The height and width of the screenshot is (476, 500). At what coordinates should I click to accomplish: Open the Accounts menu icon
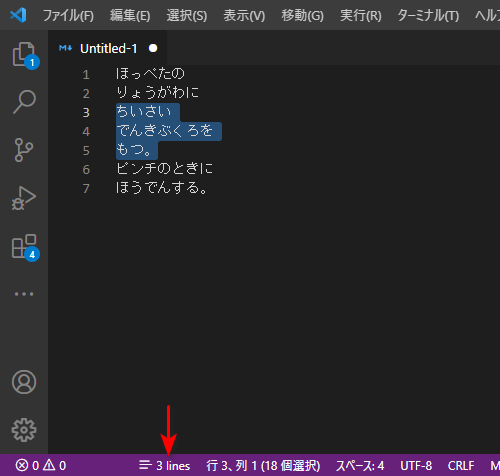(x=24, y=382)
